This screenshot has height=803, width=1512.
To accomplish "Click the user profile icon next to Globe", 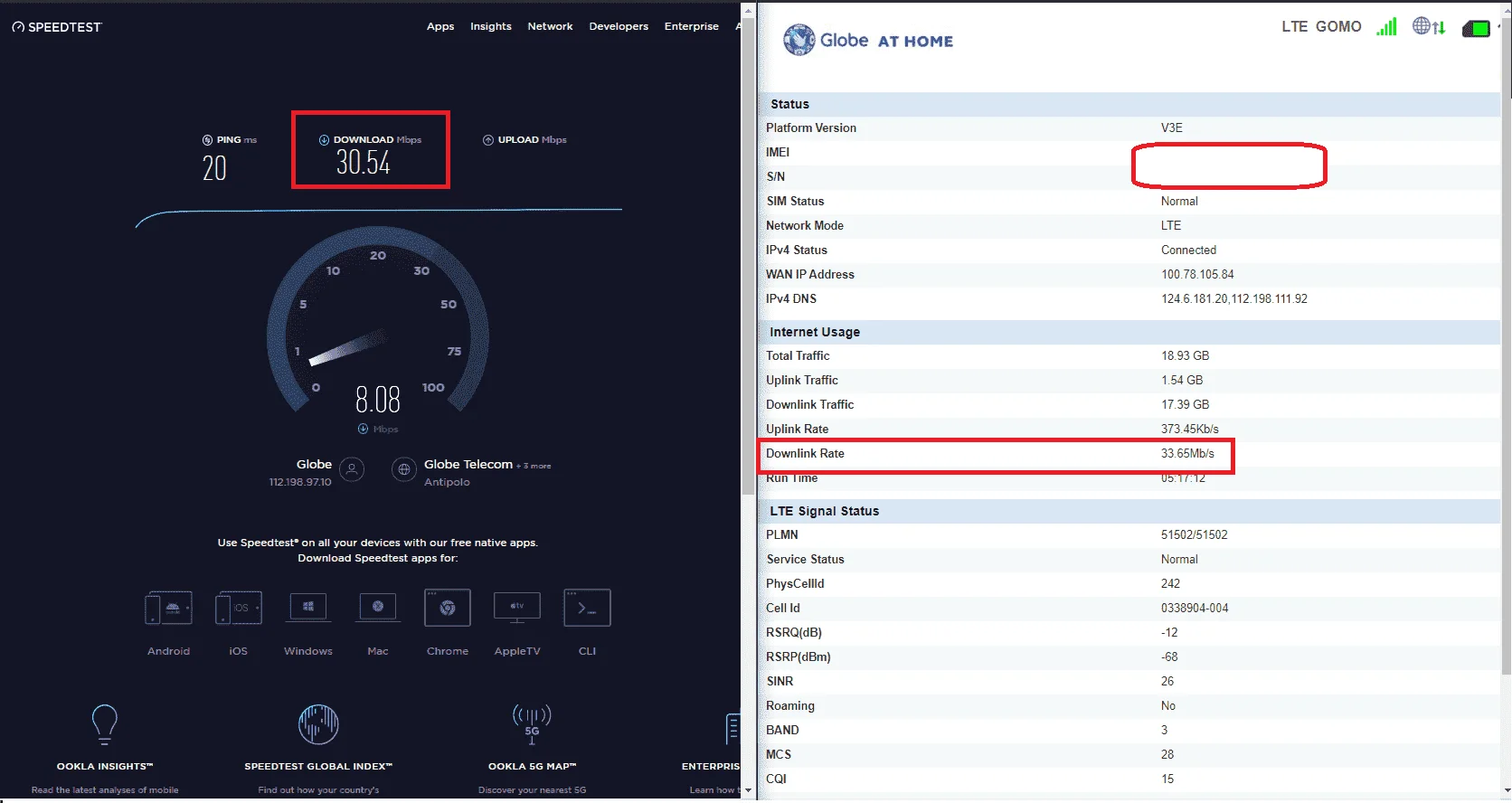I will 352,469.
